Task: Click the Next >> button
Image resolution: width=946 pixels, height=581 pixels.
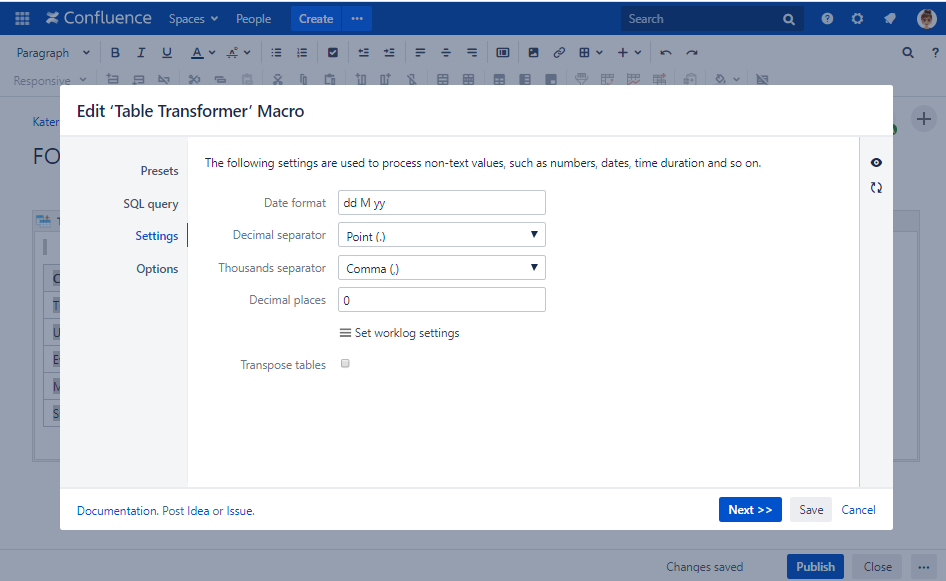Action: (750, 509)
